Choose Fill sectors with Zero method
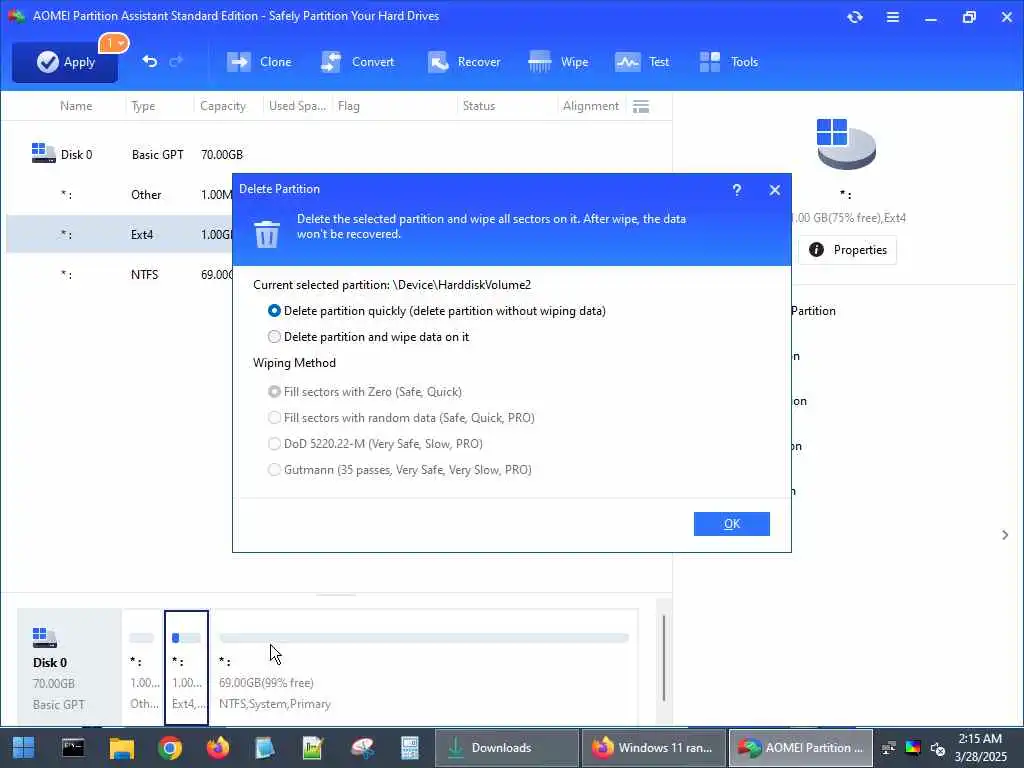The height and width of the screenshot is (768, 1024). (x=365, y=392)
